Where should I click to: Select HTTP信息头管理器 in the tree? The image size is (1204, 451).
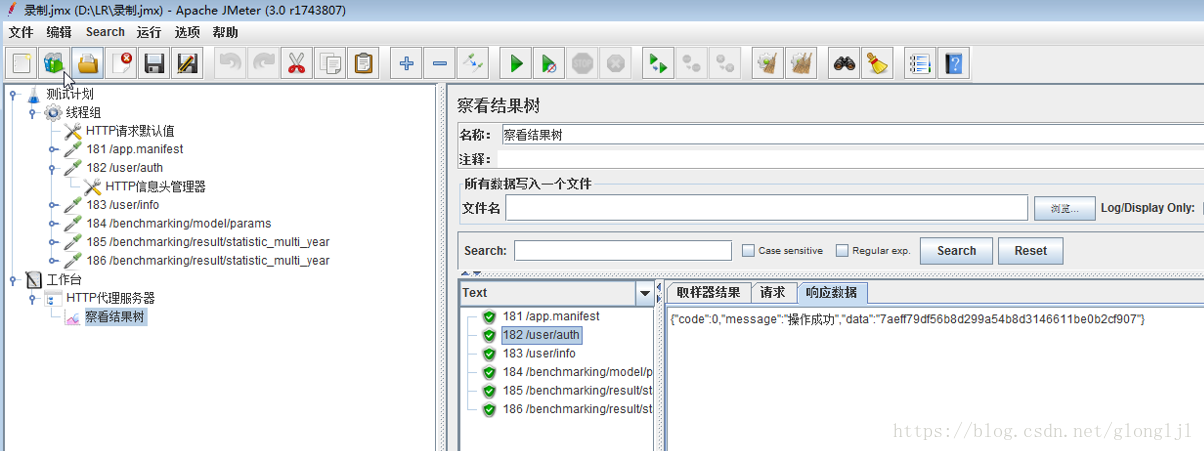[x=155, y=187]
